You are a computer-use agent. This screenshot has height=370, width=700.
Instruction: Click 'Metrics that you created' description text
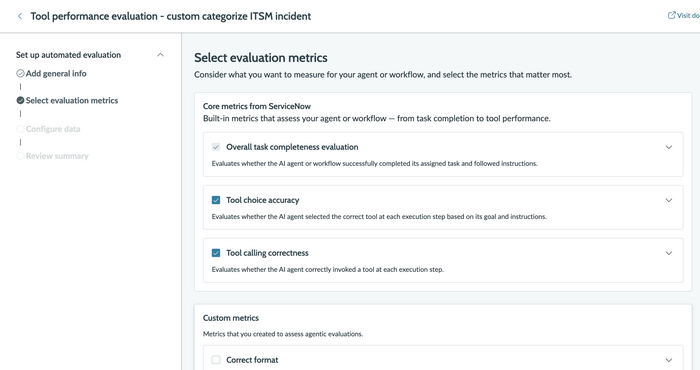point(283,334)
